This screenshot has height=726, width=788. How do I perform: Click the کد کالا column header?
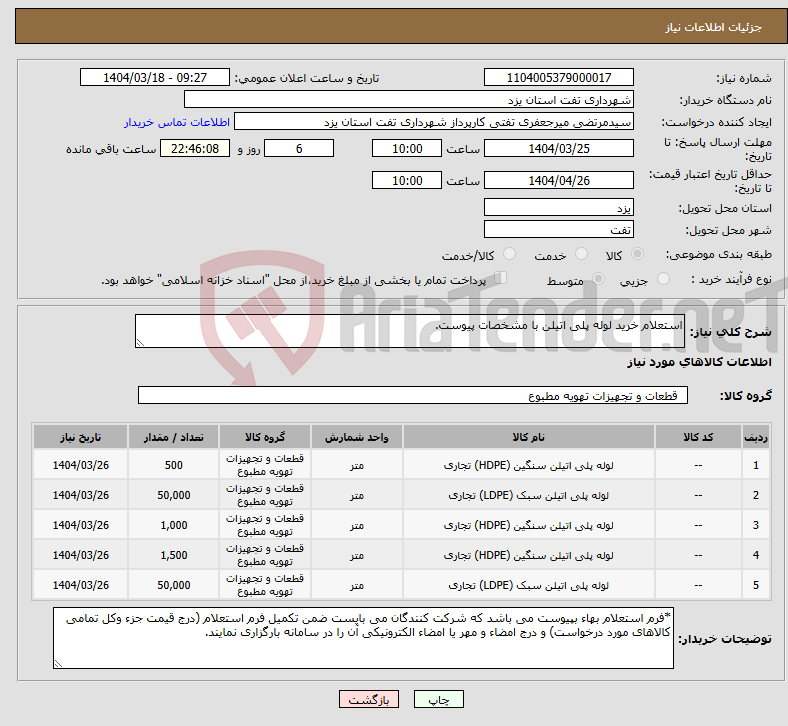(699, 437)
